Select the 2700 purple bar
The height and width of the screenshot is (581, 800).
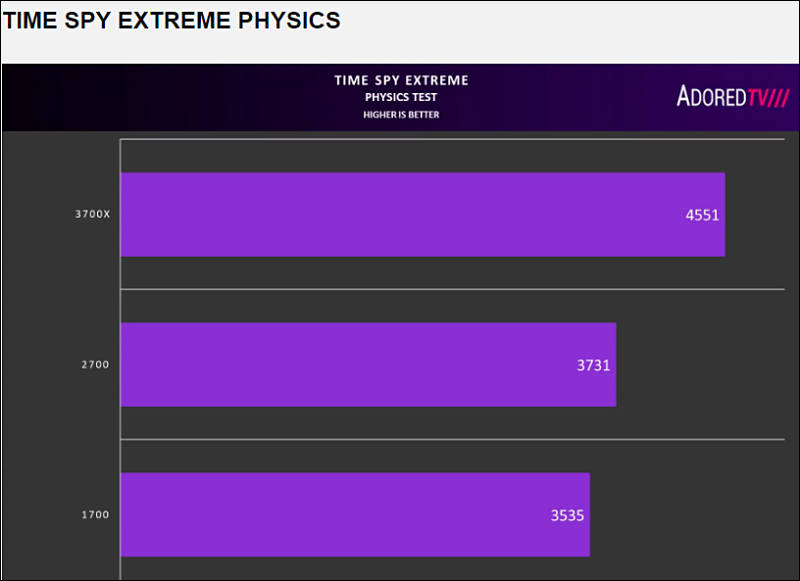[368, 364]
